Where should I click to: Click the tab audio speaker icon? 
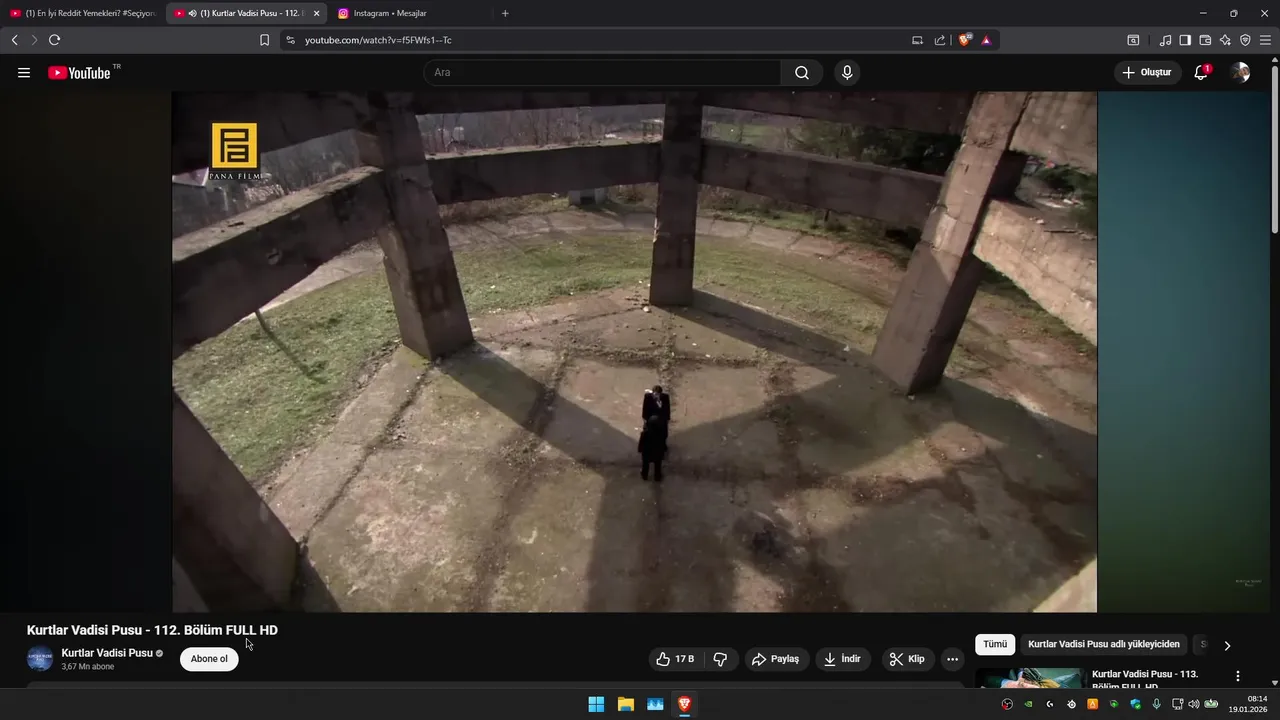tap(192, 13)
